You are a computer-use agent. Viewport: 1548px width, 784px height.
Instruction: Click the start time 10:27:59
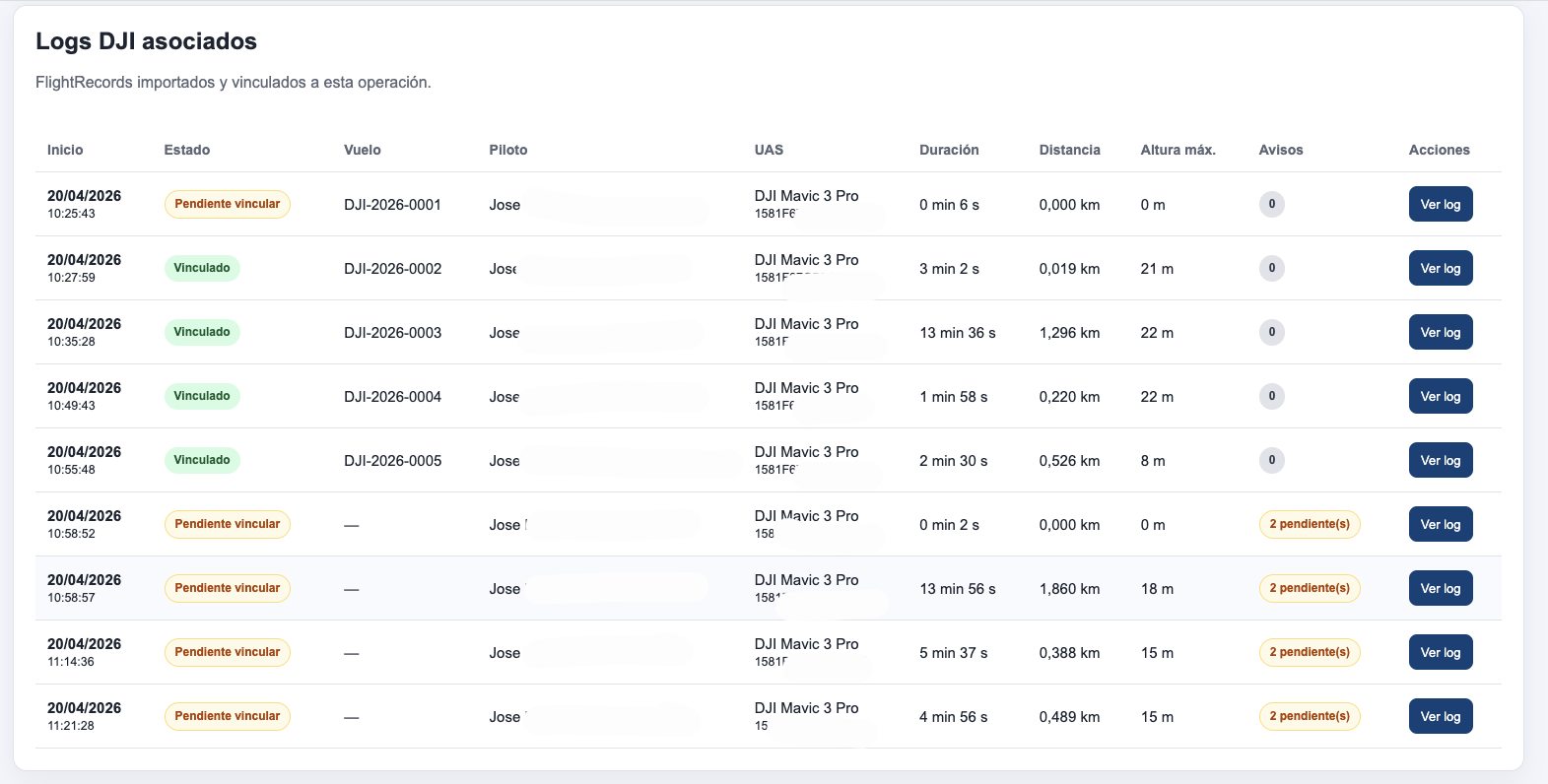tap(71, 278)
